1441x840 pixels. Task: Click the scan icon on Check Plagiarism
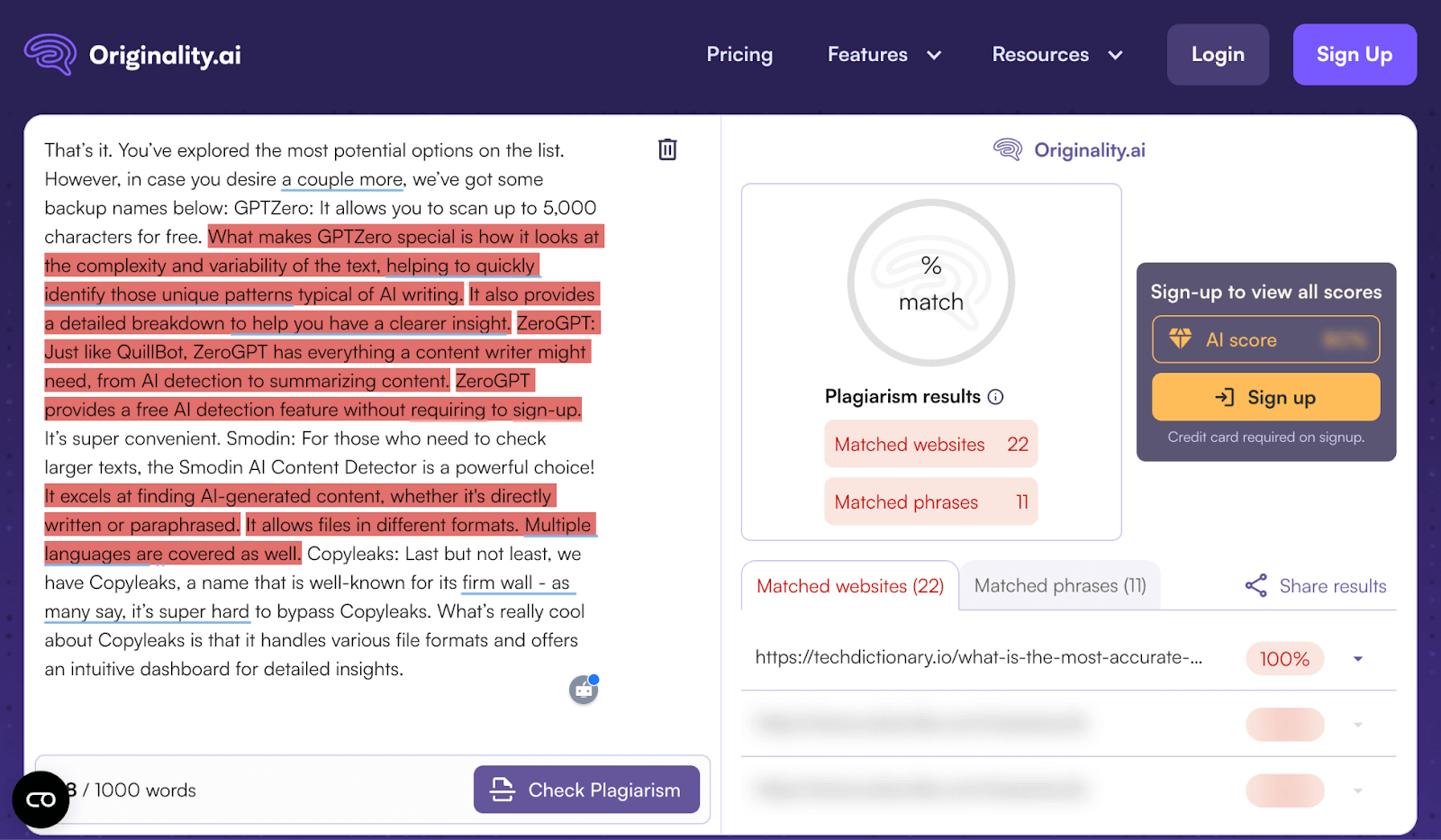click(502, 790)
